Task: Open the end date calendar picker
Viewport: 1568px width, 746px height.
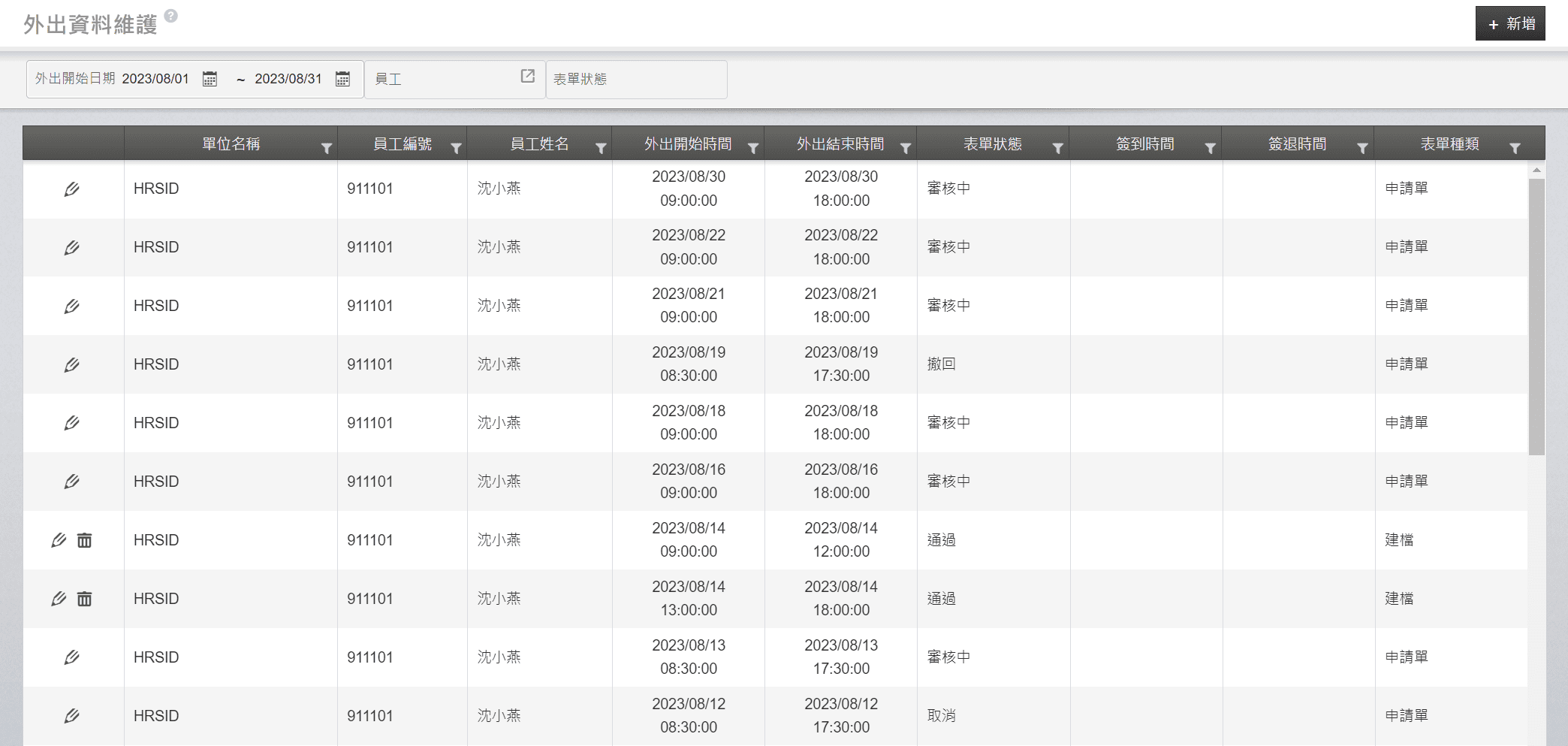Action: click(x=342, y=79)
